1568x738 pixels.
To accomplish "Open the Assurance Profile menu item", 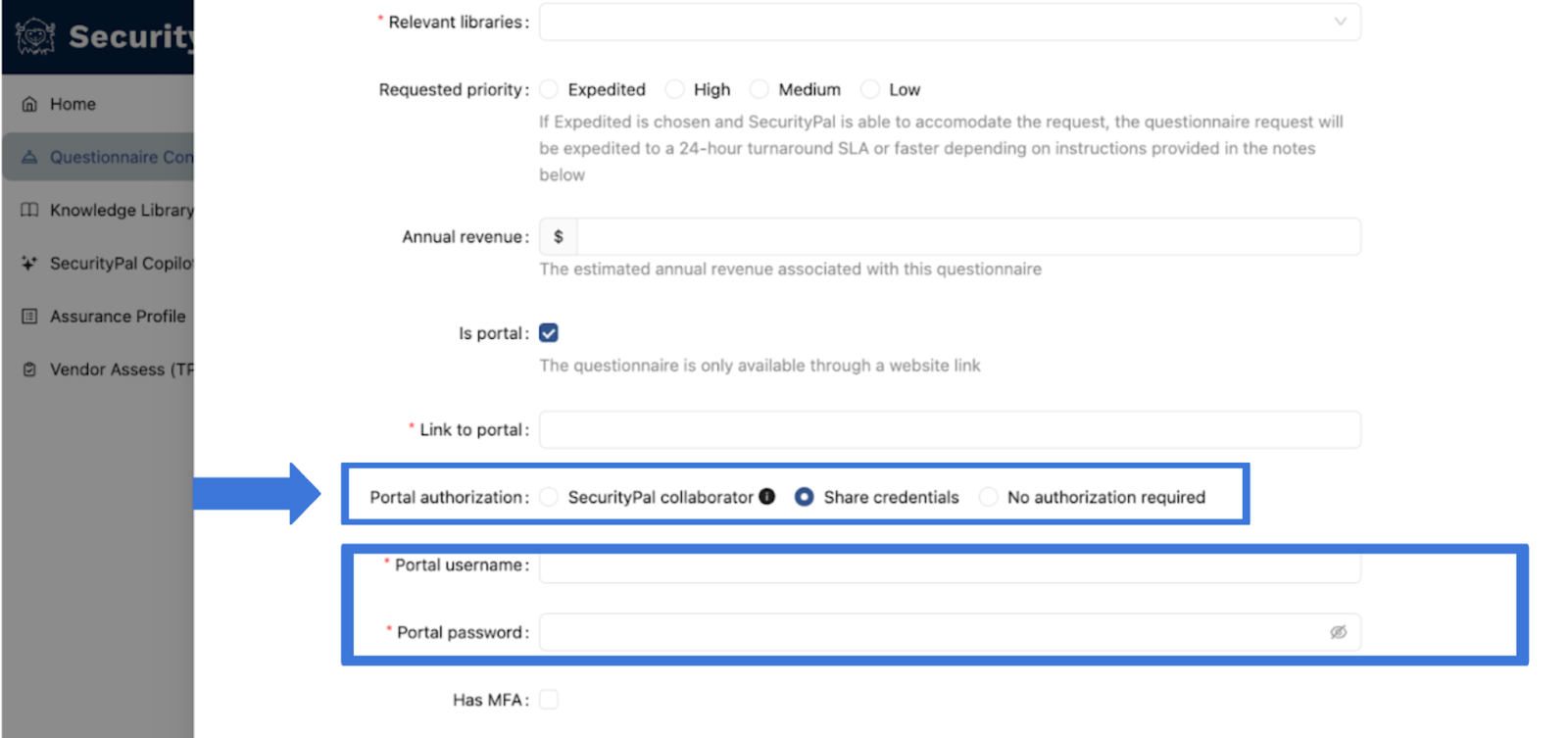I will 98,316.
